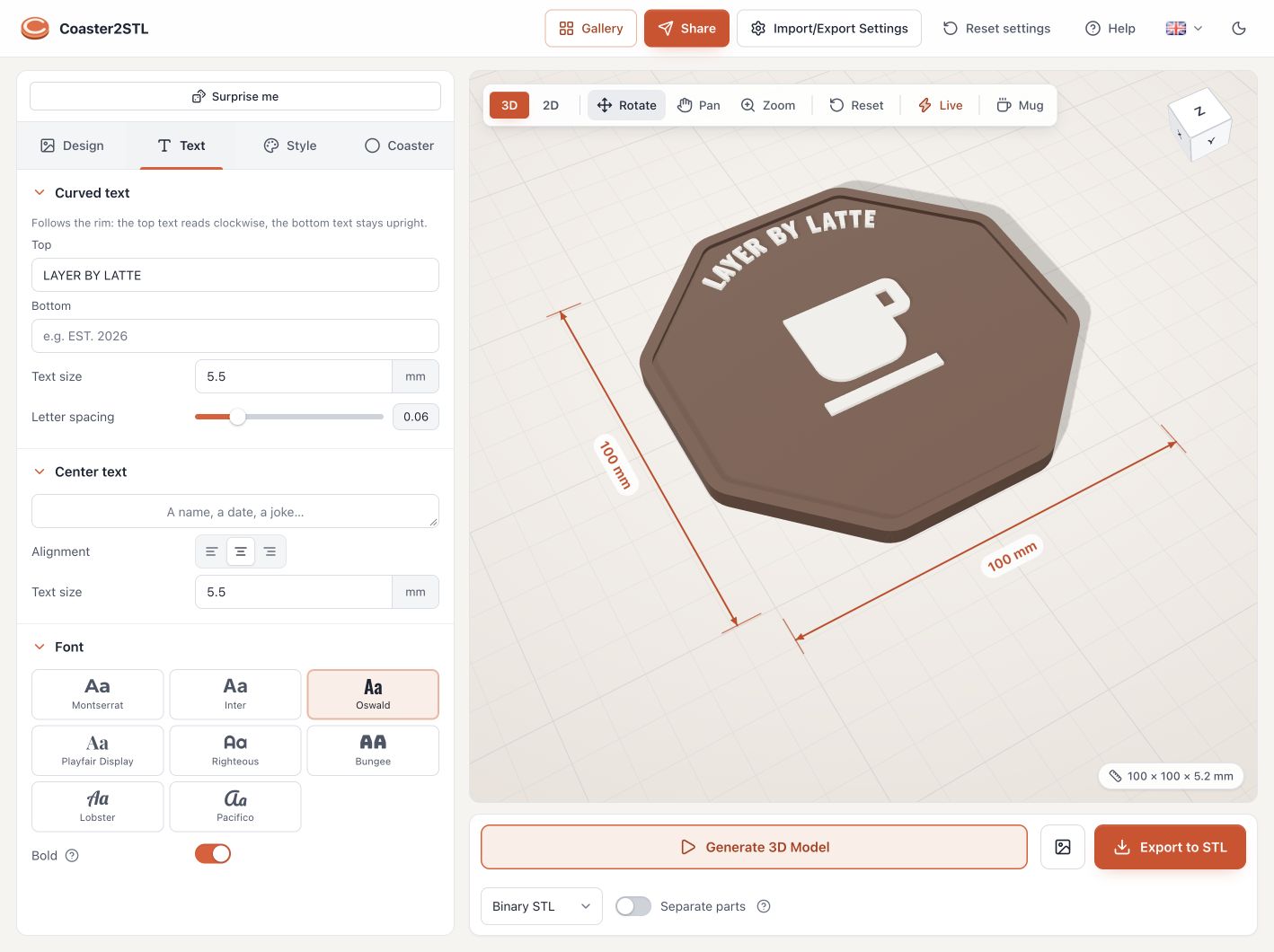
Task: Activate the Zoom magnifier tool
Action: (x=768, y=105)
